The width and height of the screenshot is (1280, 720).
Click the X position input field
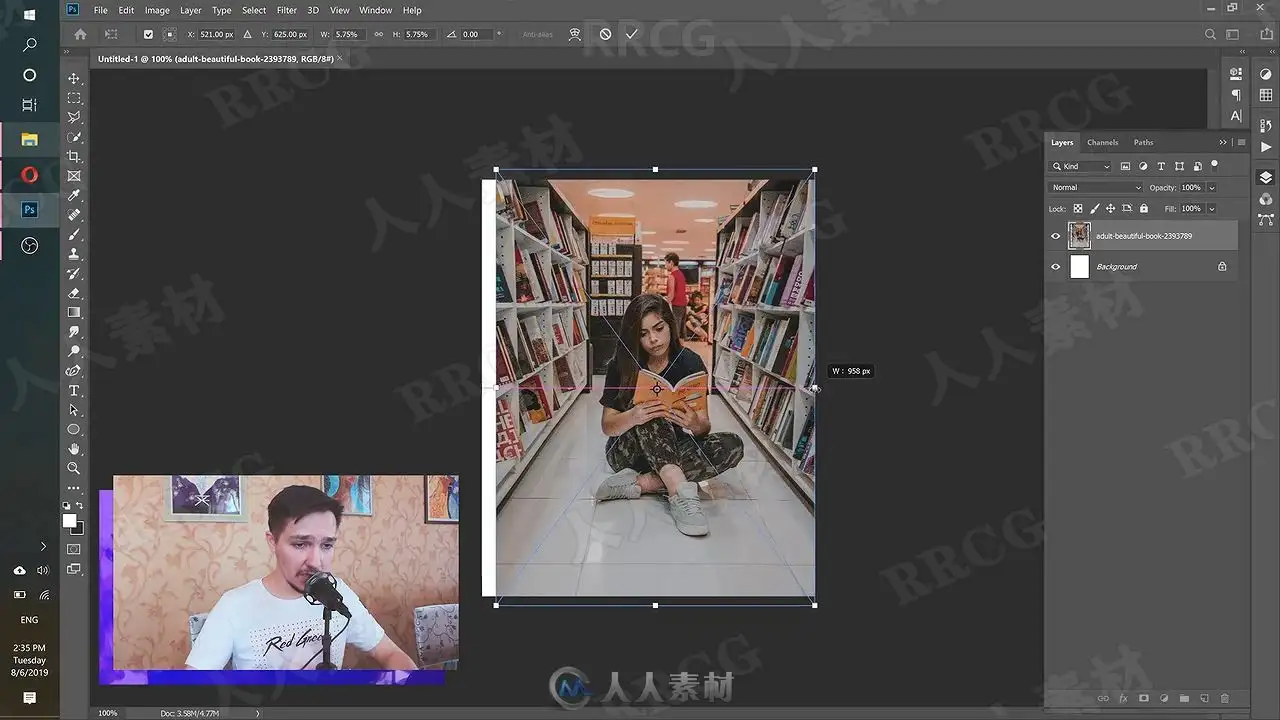[216, 34]
